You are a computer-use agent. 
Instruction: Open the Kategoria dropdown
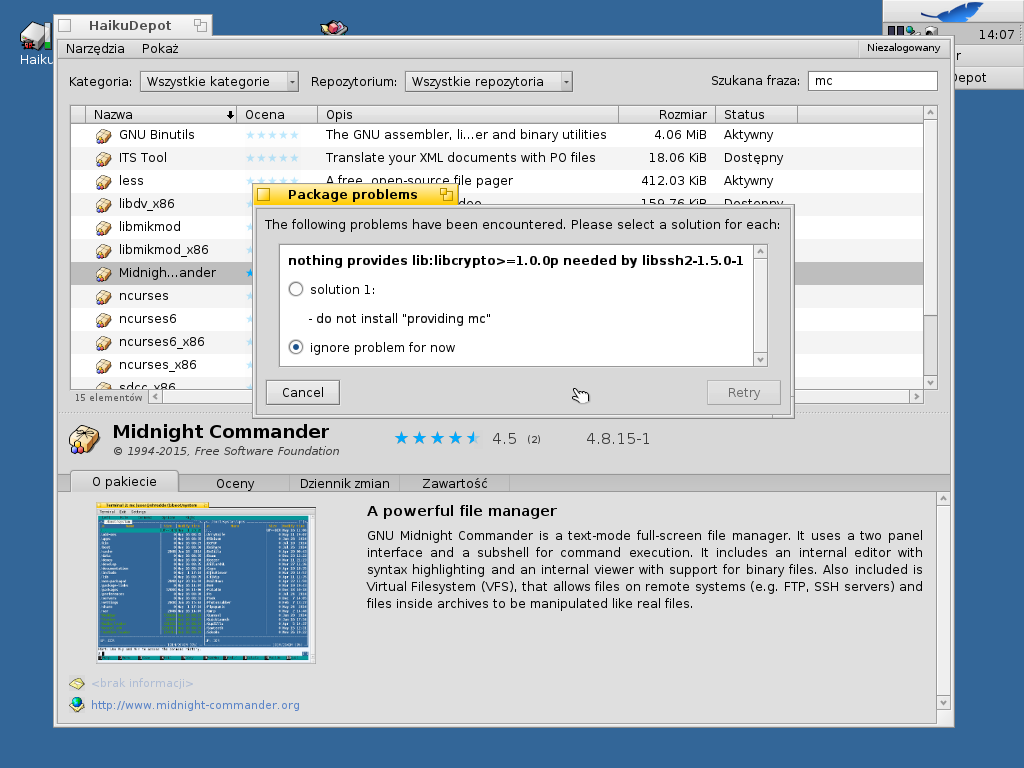pyautogui.click(x=219, y=82)
